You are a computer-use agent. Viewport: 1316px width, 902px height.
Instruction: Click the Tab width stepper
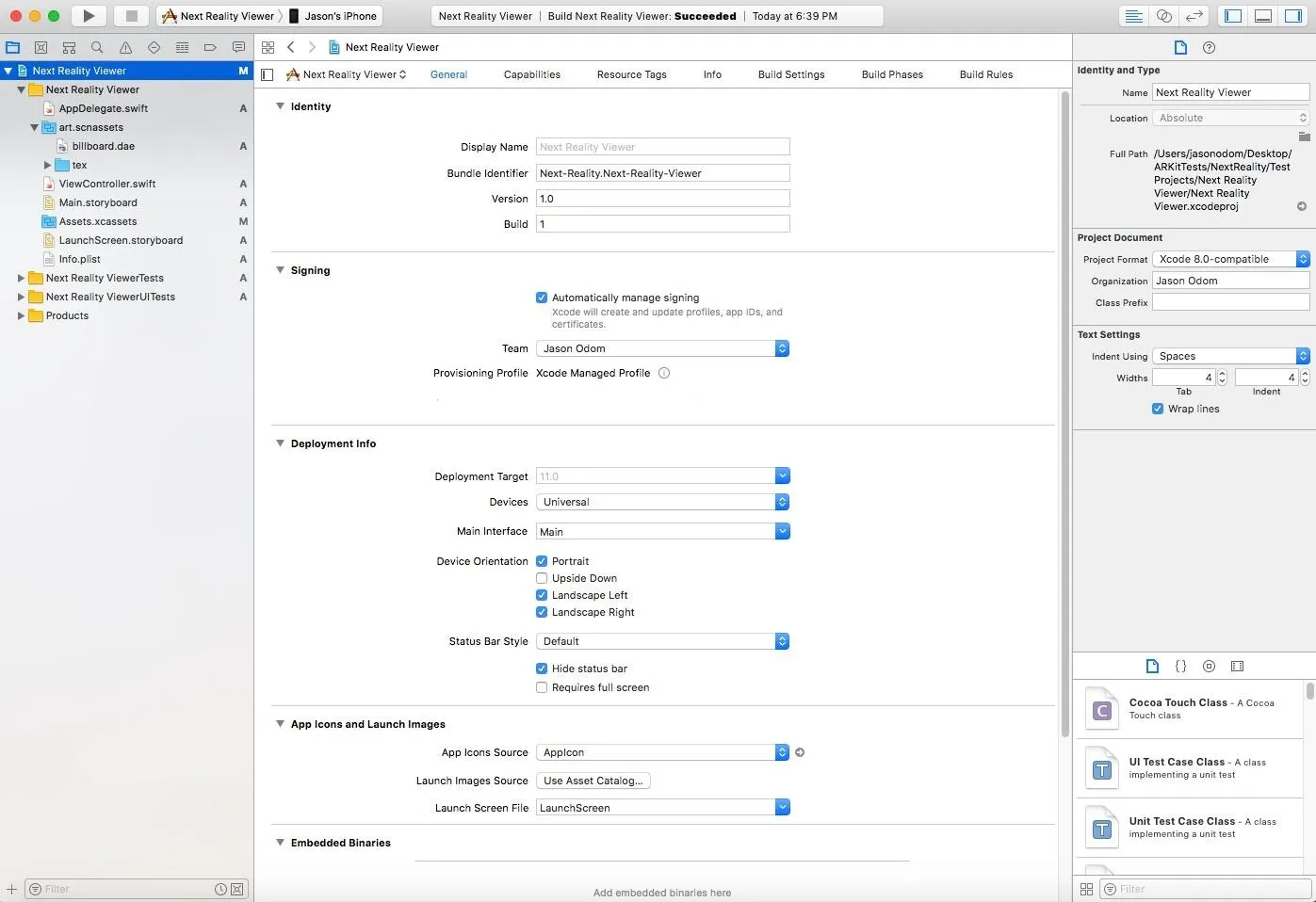1222,378
